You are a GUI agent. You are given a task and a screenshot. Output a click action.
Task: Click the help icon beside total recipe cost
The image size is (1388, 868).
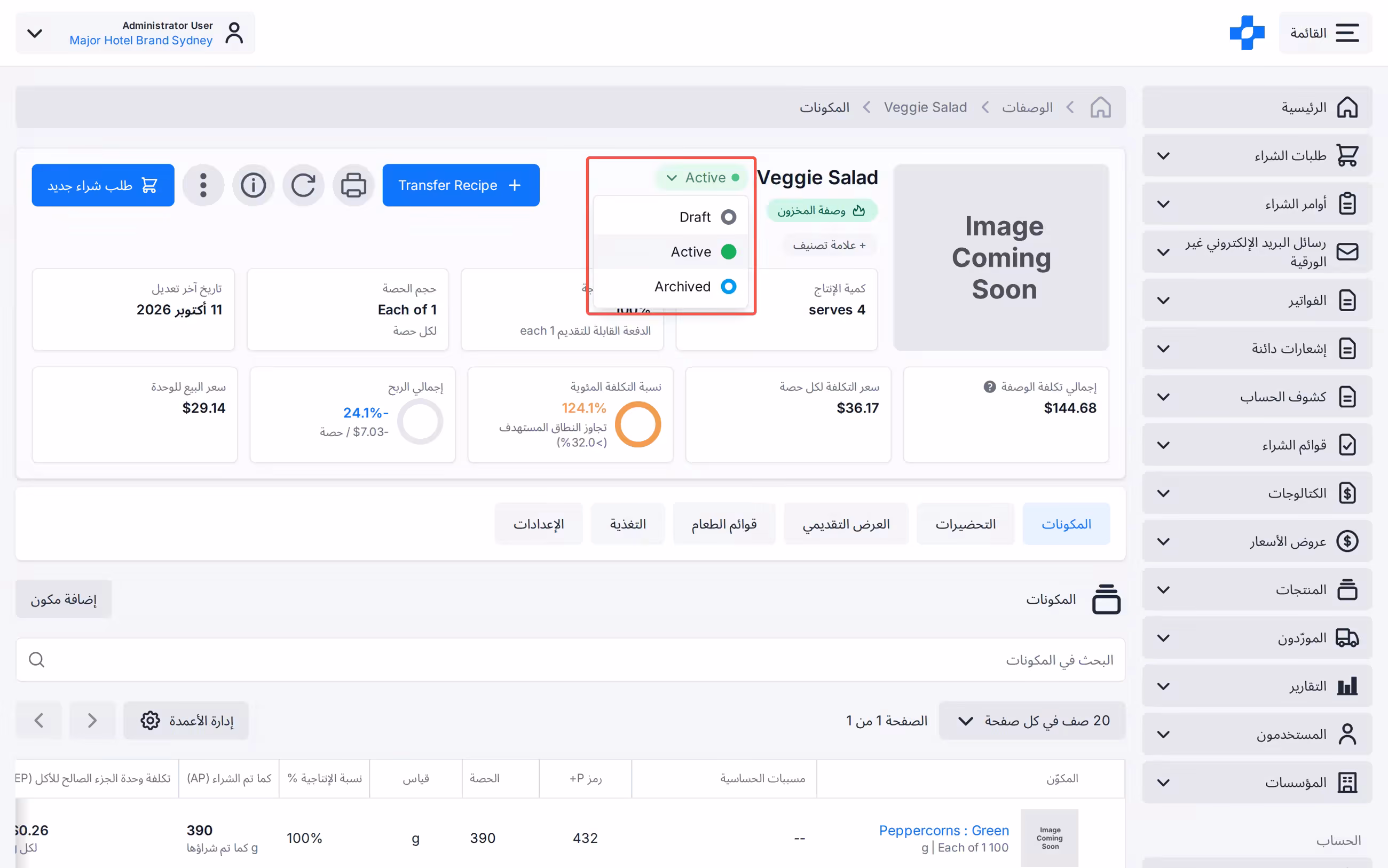click(990, 387)
